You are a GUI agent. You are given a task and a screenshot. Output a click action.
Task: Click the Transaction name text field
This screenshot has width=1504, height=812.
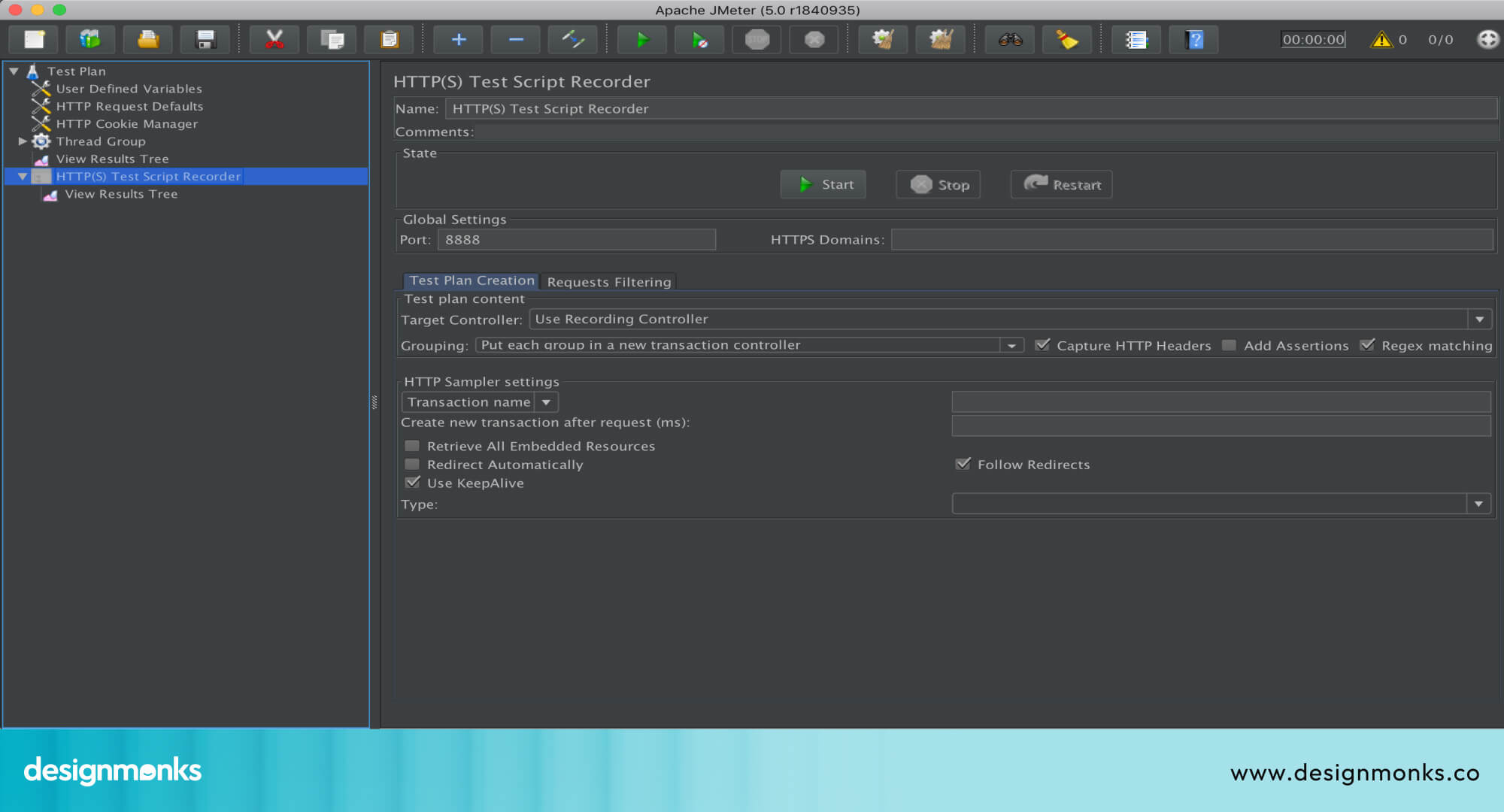pos(1221,401)
